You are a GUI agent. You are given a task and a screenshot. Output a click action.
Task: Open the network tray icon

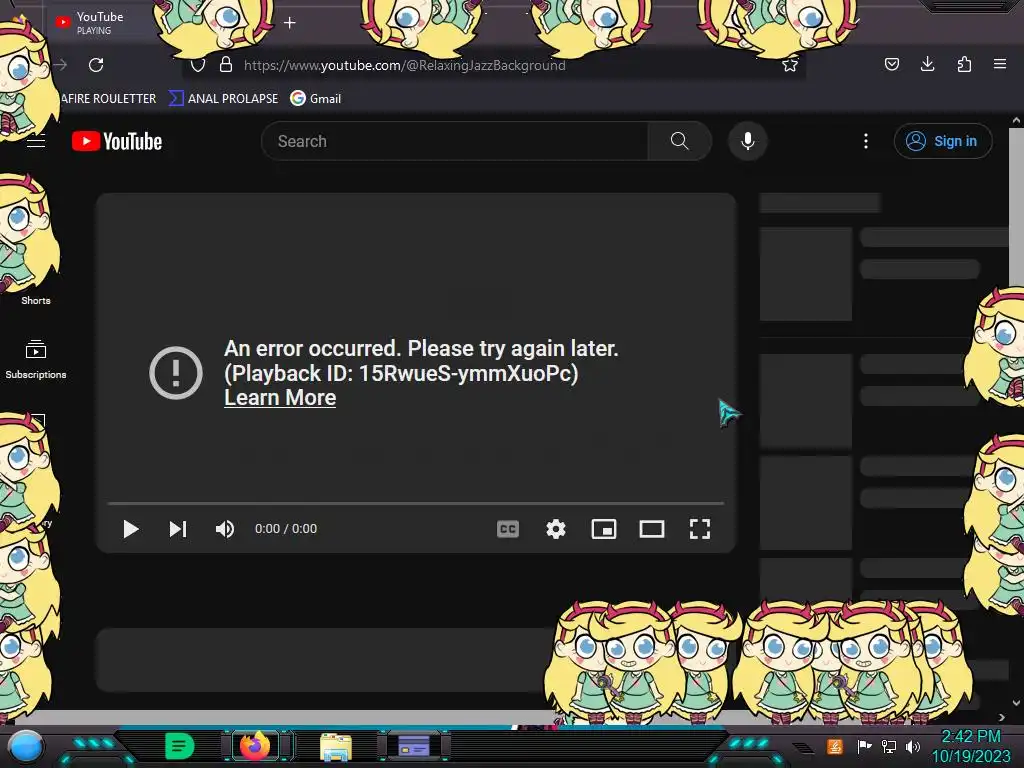(889, 746)
